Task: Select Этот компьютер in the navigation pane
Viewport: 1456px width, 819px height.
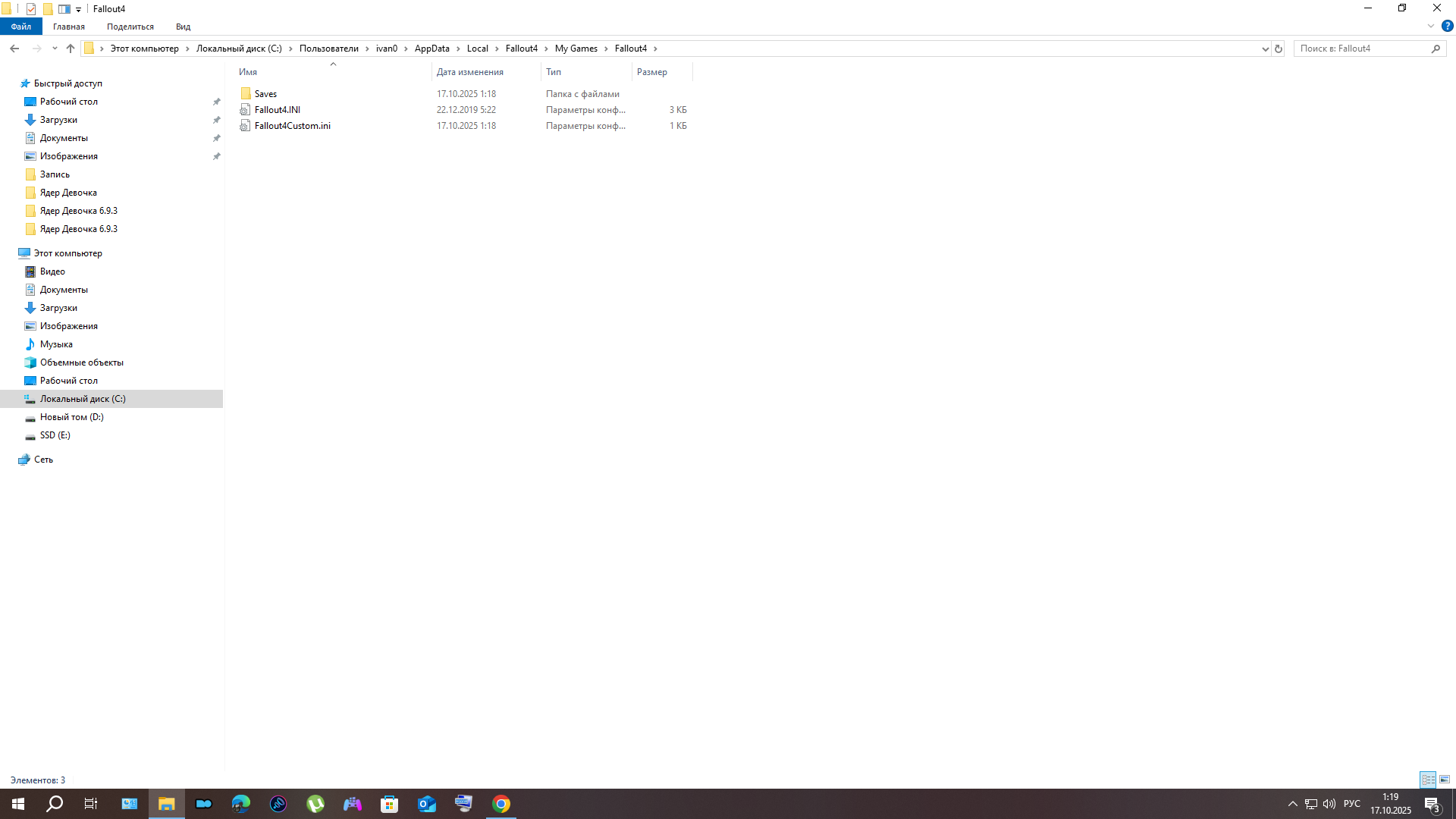Action: (68, 253)
